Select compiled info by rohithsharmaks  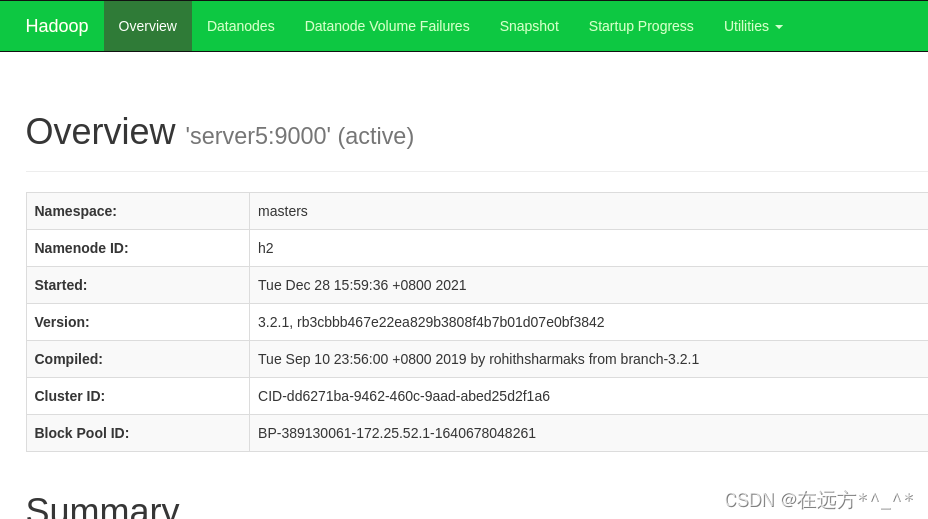click(x=478, y=359)
